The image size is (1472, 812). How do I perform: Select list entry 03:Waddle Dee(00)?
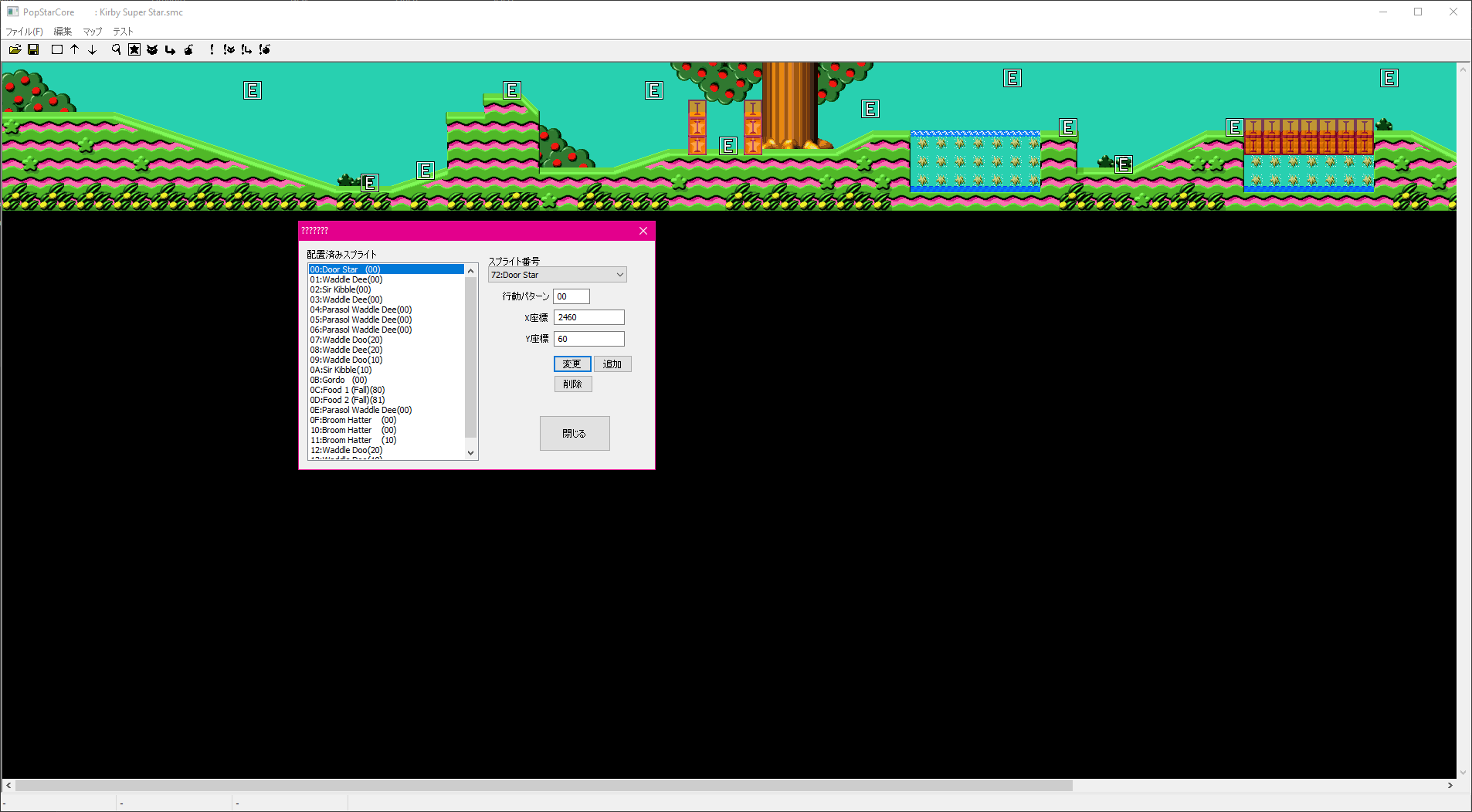click(x=386, y=299)
